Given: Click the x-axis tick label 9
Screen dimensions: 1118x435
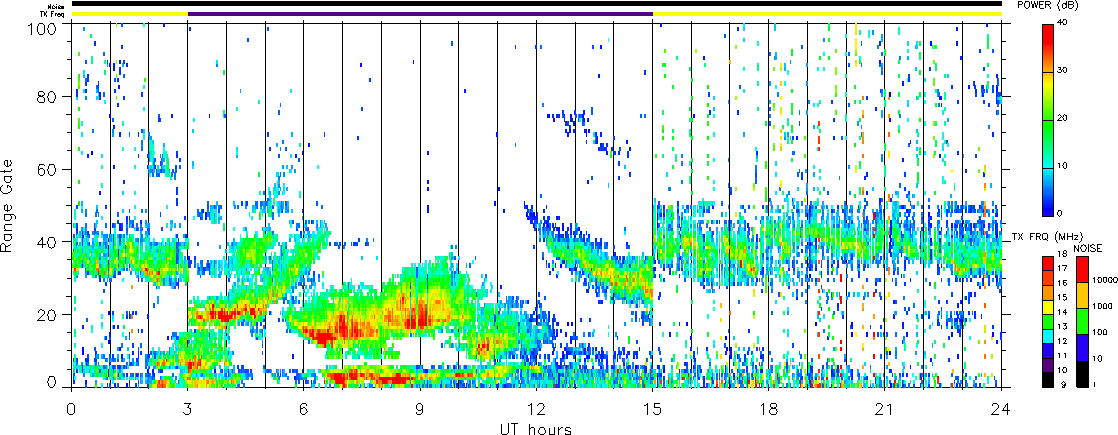Looking at the screenshot, I should tap(420, 409).
